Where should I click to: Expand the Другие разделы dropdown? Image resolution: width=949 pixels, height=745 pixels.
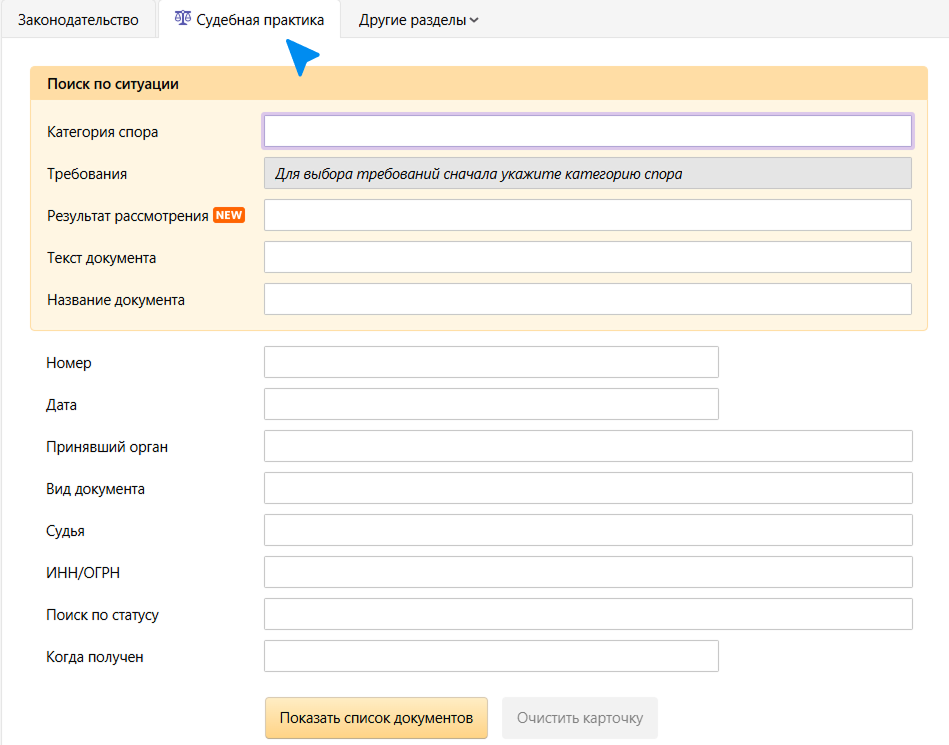click(x=418, y=20)
